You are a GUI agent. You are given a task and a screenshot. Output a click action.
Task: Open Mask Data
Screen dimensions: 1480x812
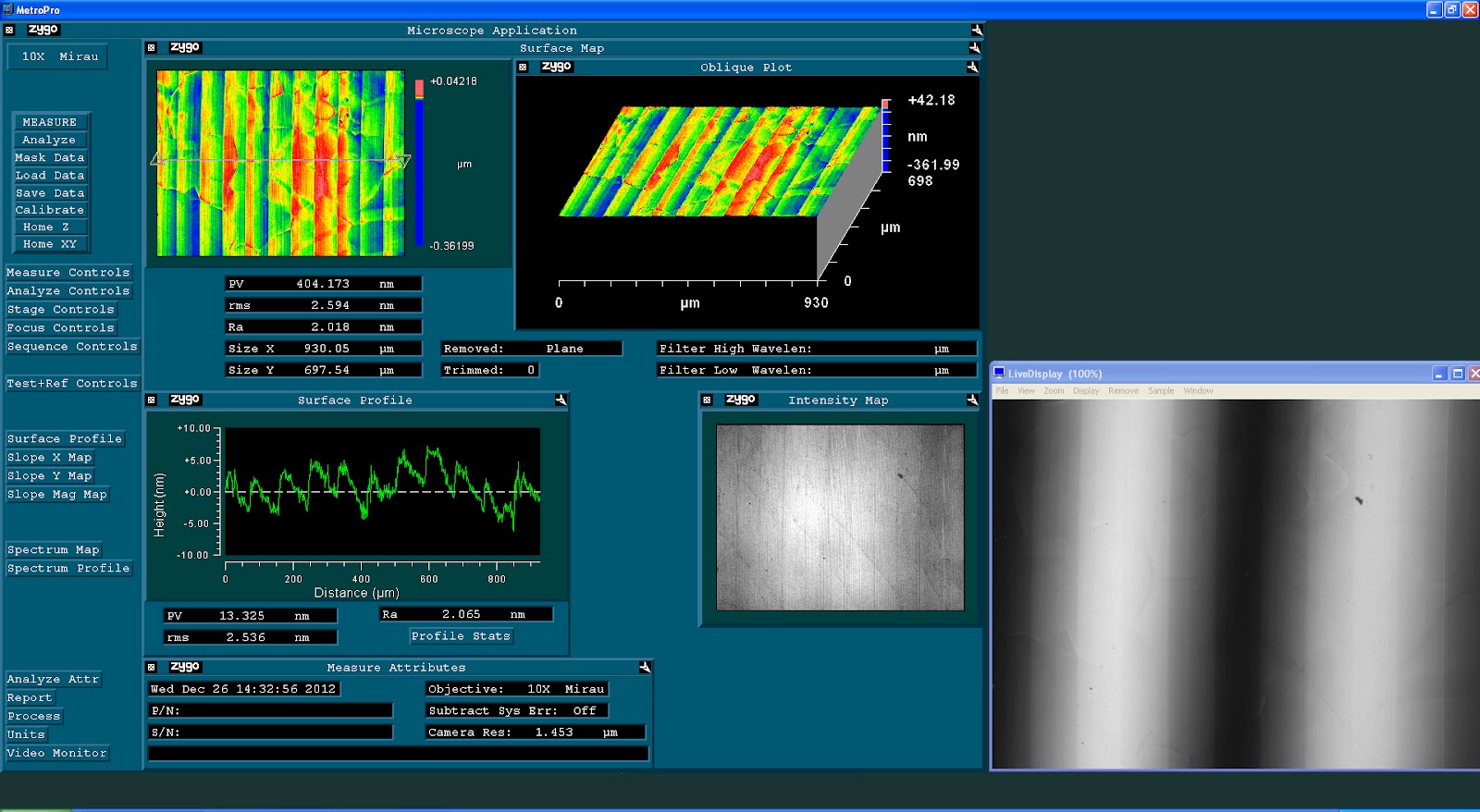pos(50,157)
